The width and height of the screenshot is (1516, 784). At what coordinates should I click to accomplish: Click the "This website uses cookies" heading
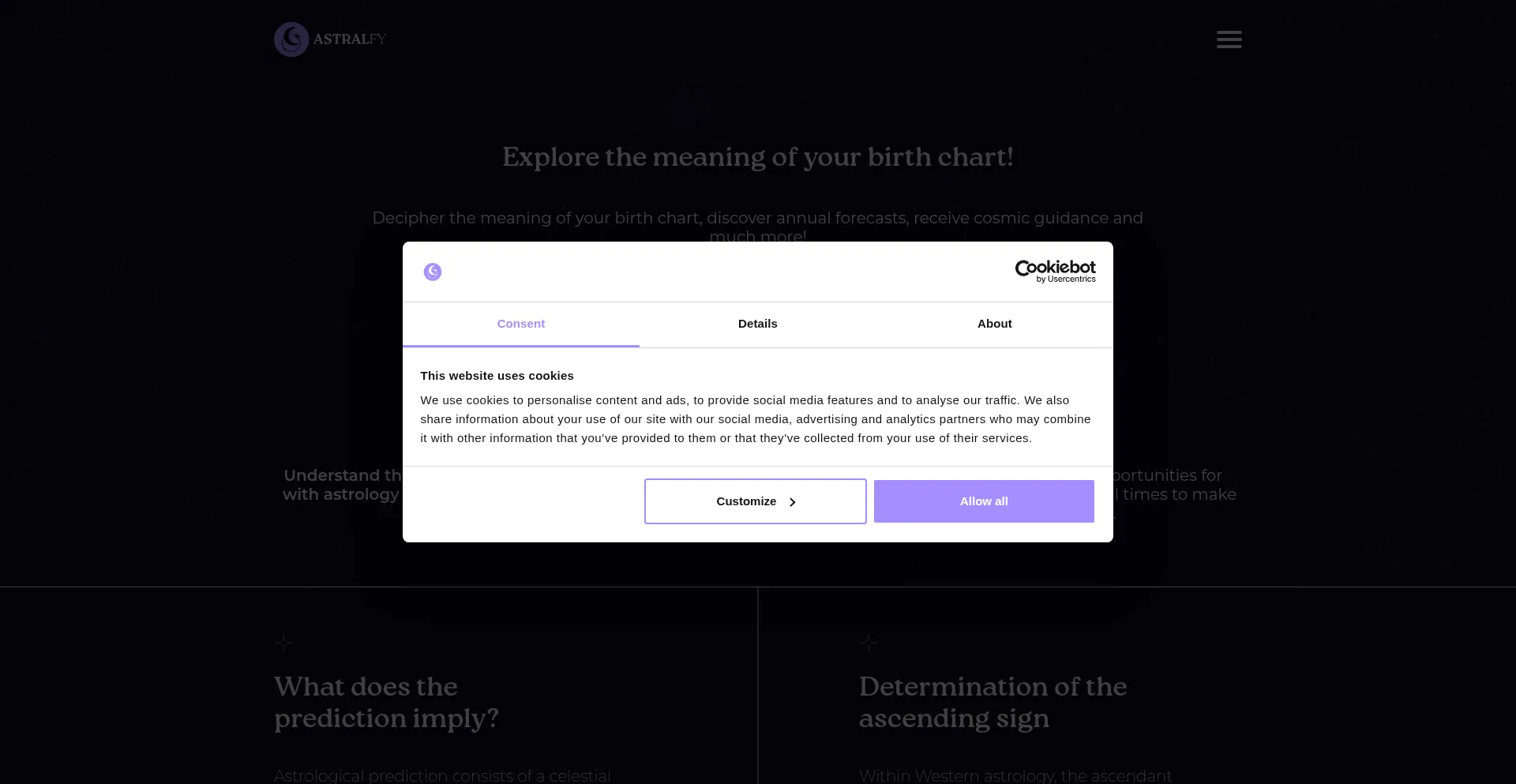[x=497, y=376]
